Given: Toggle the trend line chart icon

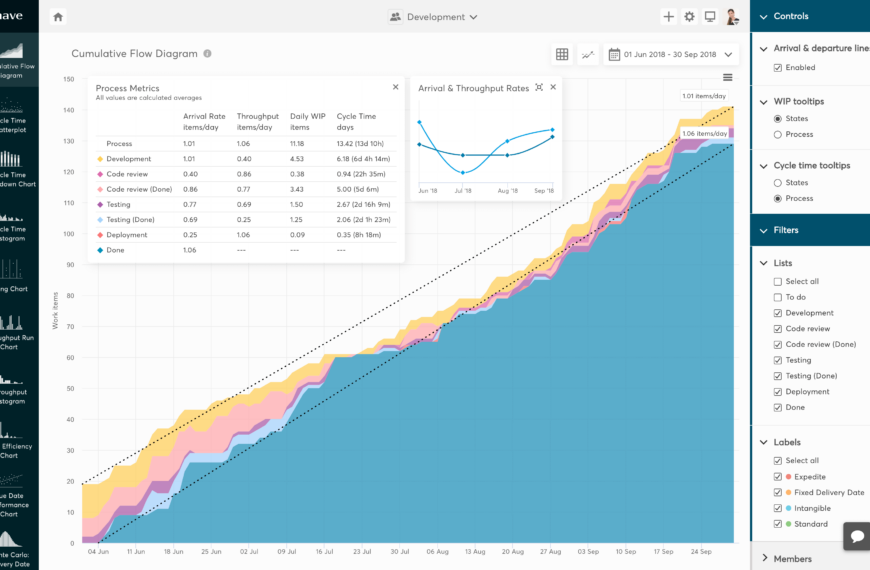Looking at the screenshot, I should pyautogui.click(x=588, y=54).
